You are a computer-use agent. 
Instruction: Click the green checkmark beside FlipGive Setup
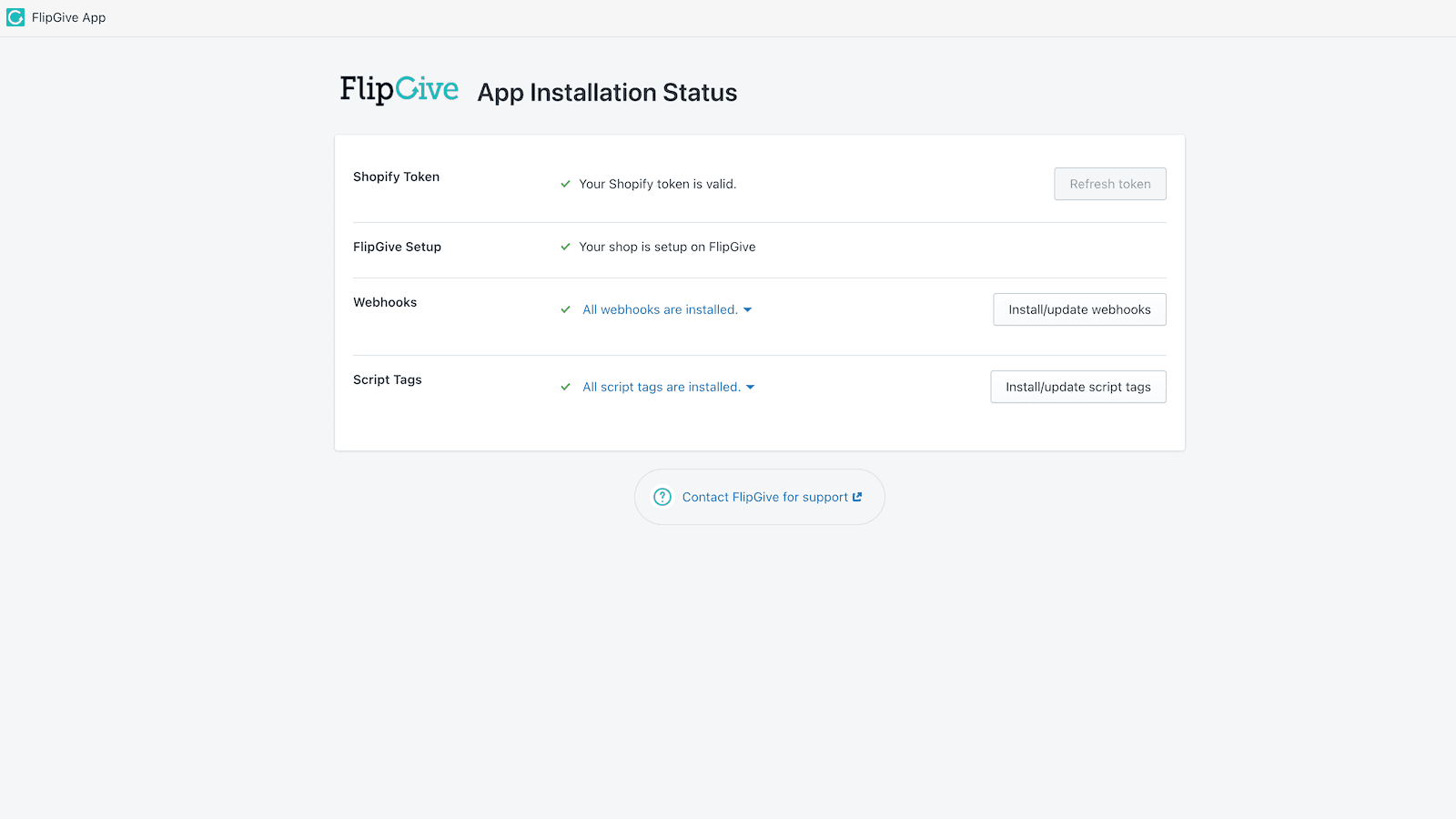click(565, 246)
